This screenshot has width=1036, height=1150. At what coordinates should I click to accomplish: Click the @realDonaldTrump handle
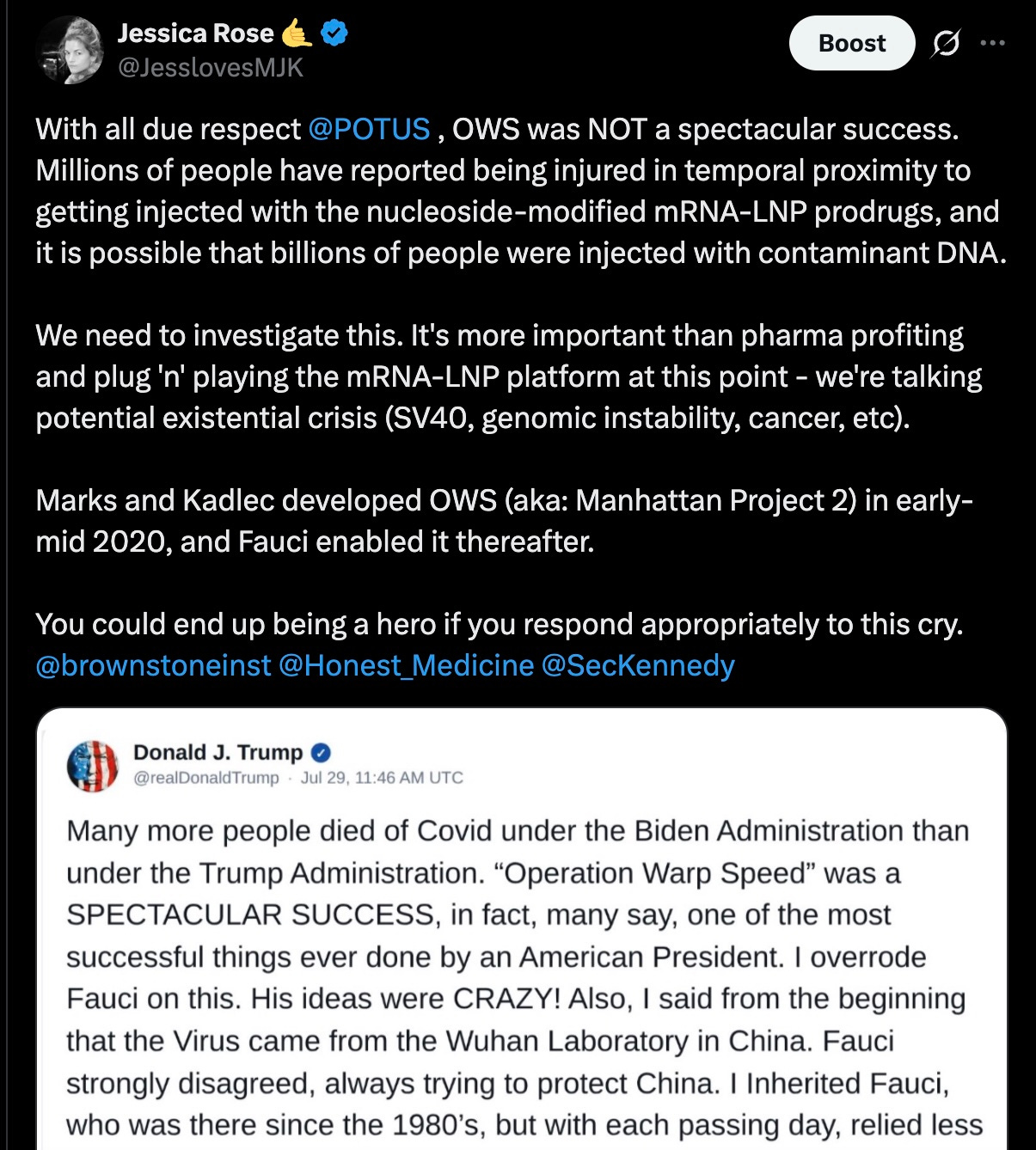coord(206,778)
